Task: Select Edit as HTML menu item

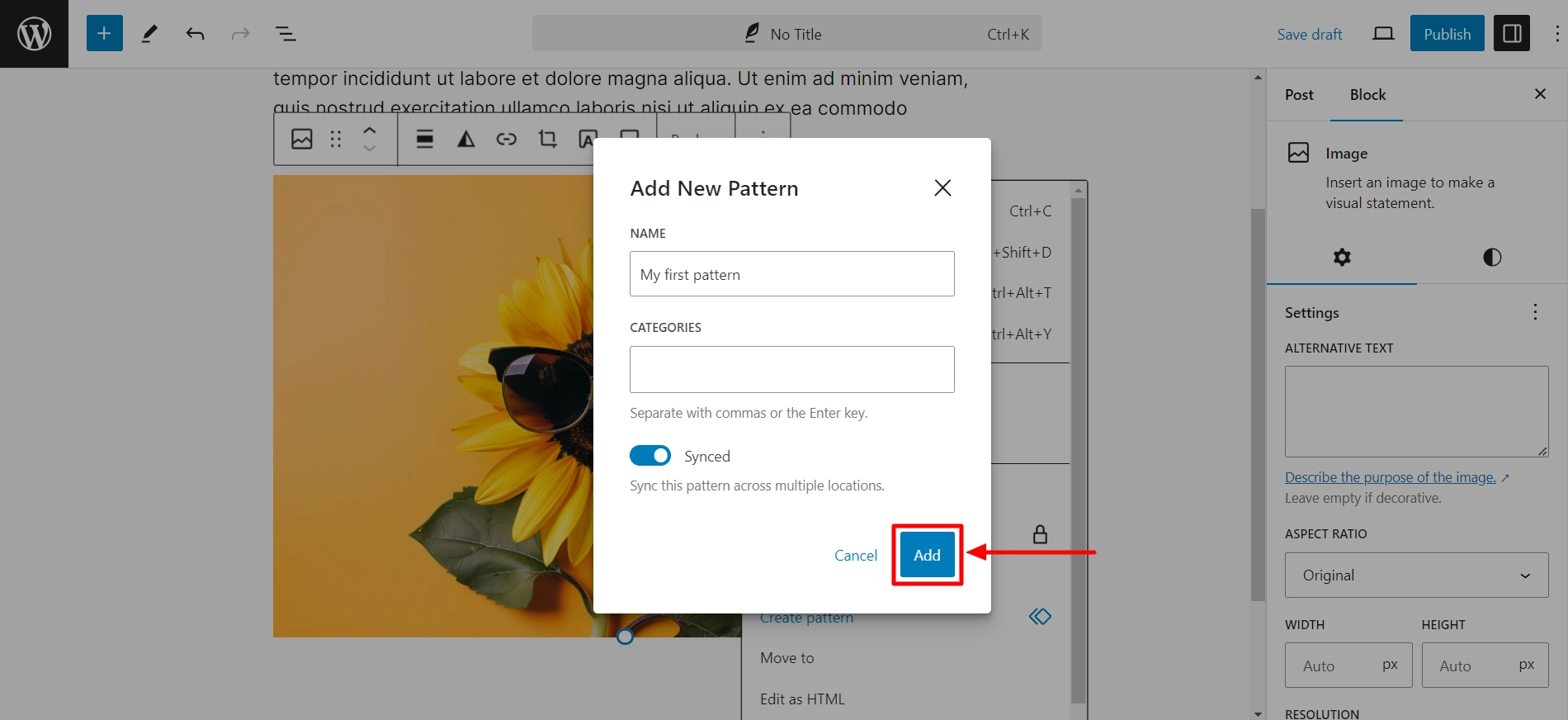Action: pyautogui.click(x=905, y=699)
